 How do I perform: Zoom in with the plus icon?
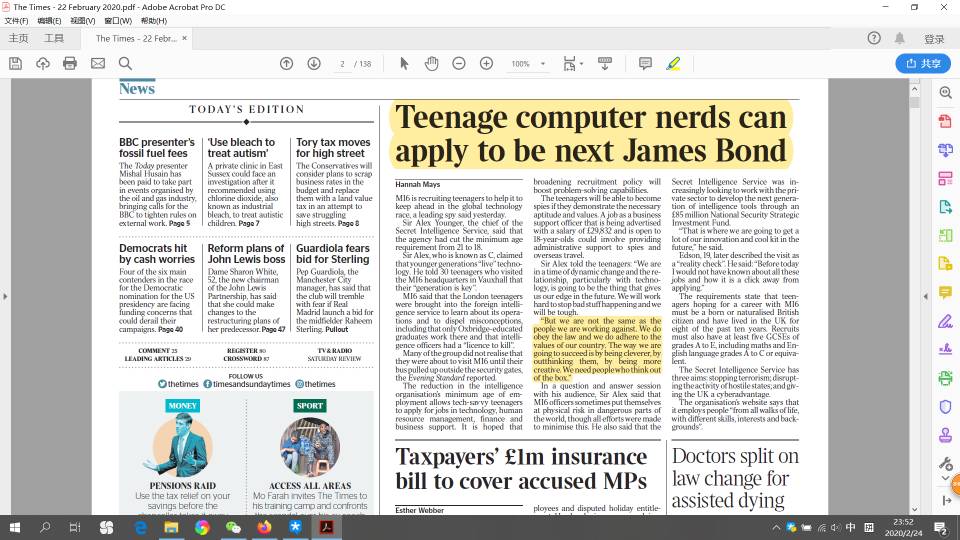click(x=486, y=63)
